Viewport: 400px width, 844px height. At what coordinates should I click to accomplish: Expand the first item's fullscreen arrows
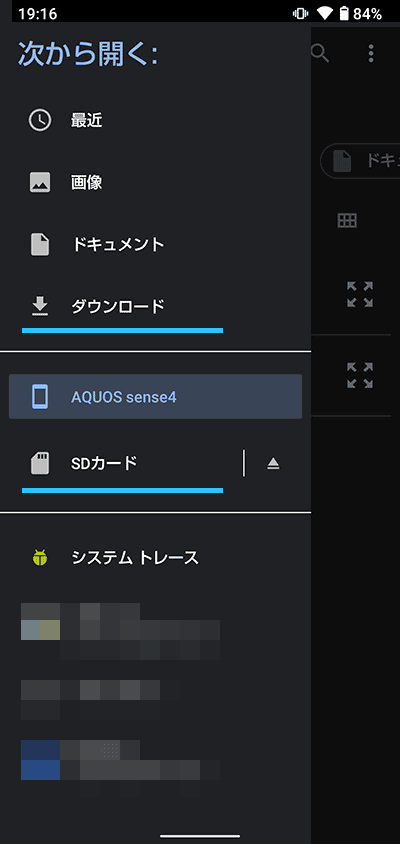click(x=360, y=294)
